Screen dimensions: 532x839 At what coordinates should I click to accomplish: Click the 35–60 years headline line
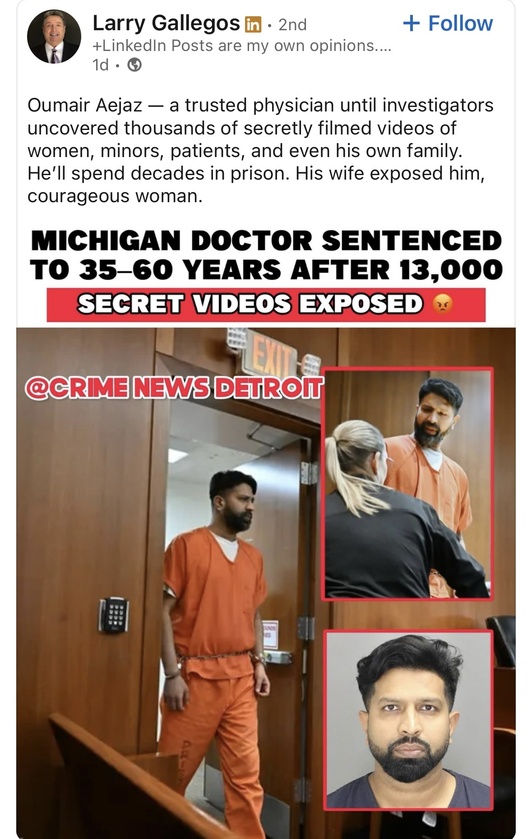266,269
